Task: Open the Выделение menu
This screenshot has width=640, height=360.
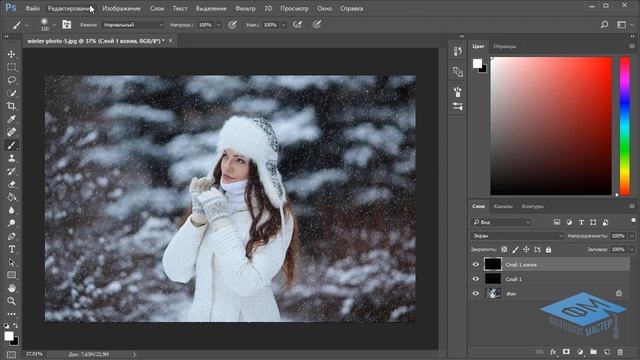Action: click(211, 9)
